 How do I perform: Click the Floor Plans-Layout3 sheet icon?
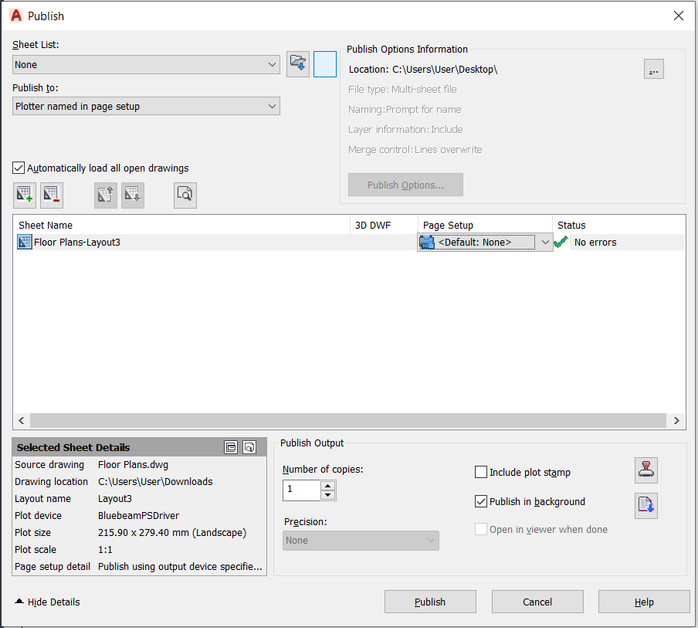pos(24,242)
